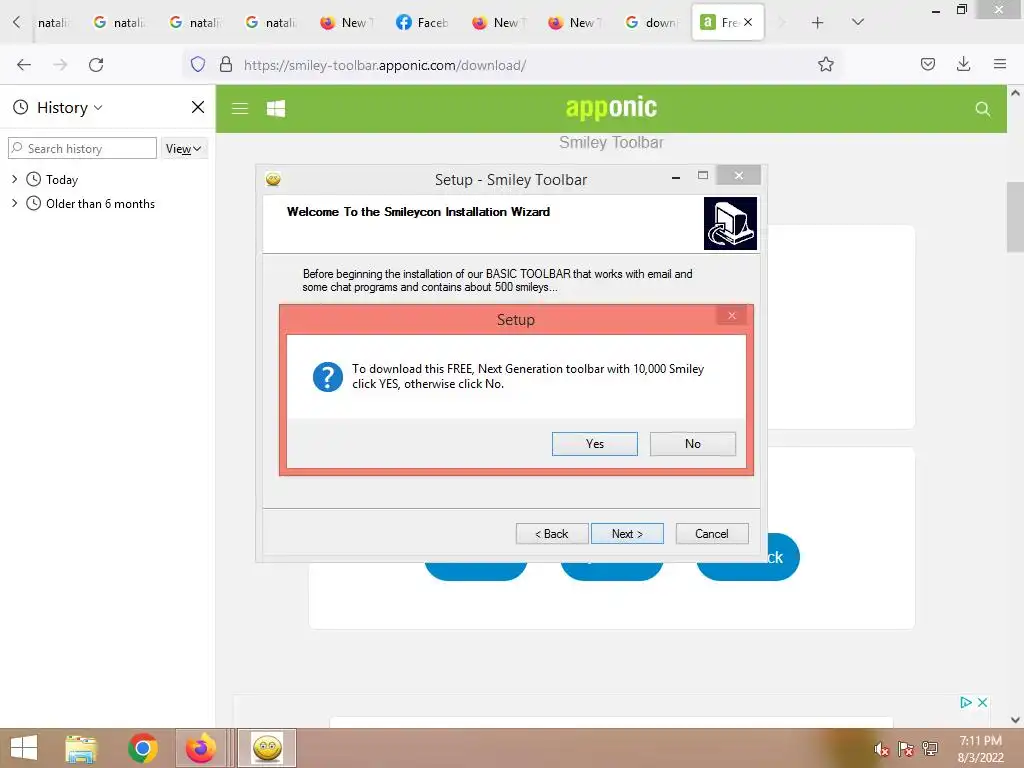The height and width of the screenshot is (768, 1024).
Task: Expand the Older than 6 months folder
Action: 14,203
